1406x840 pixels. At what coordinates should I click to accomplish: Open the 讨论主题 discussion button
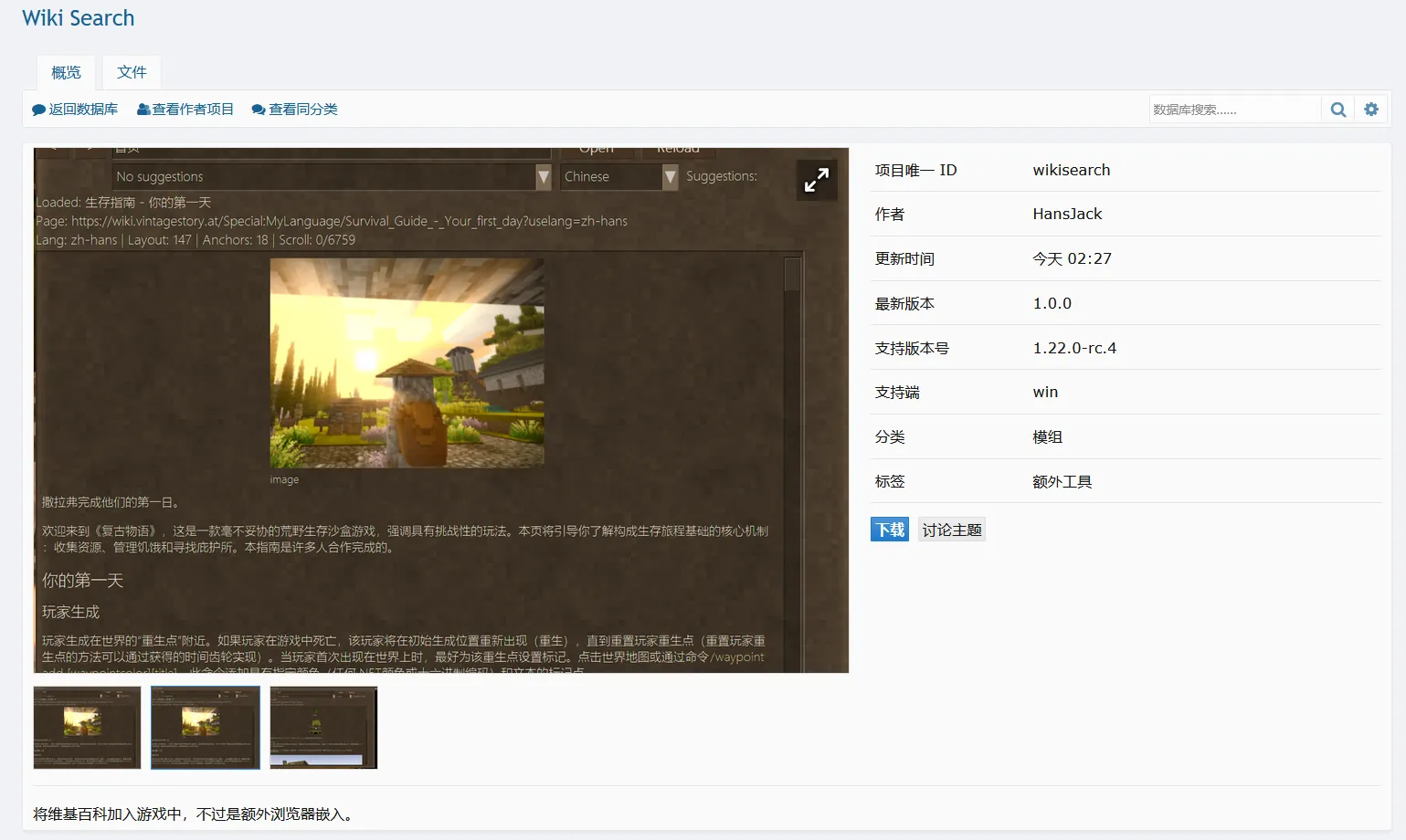[951, 529]
